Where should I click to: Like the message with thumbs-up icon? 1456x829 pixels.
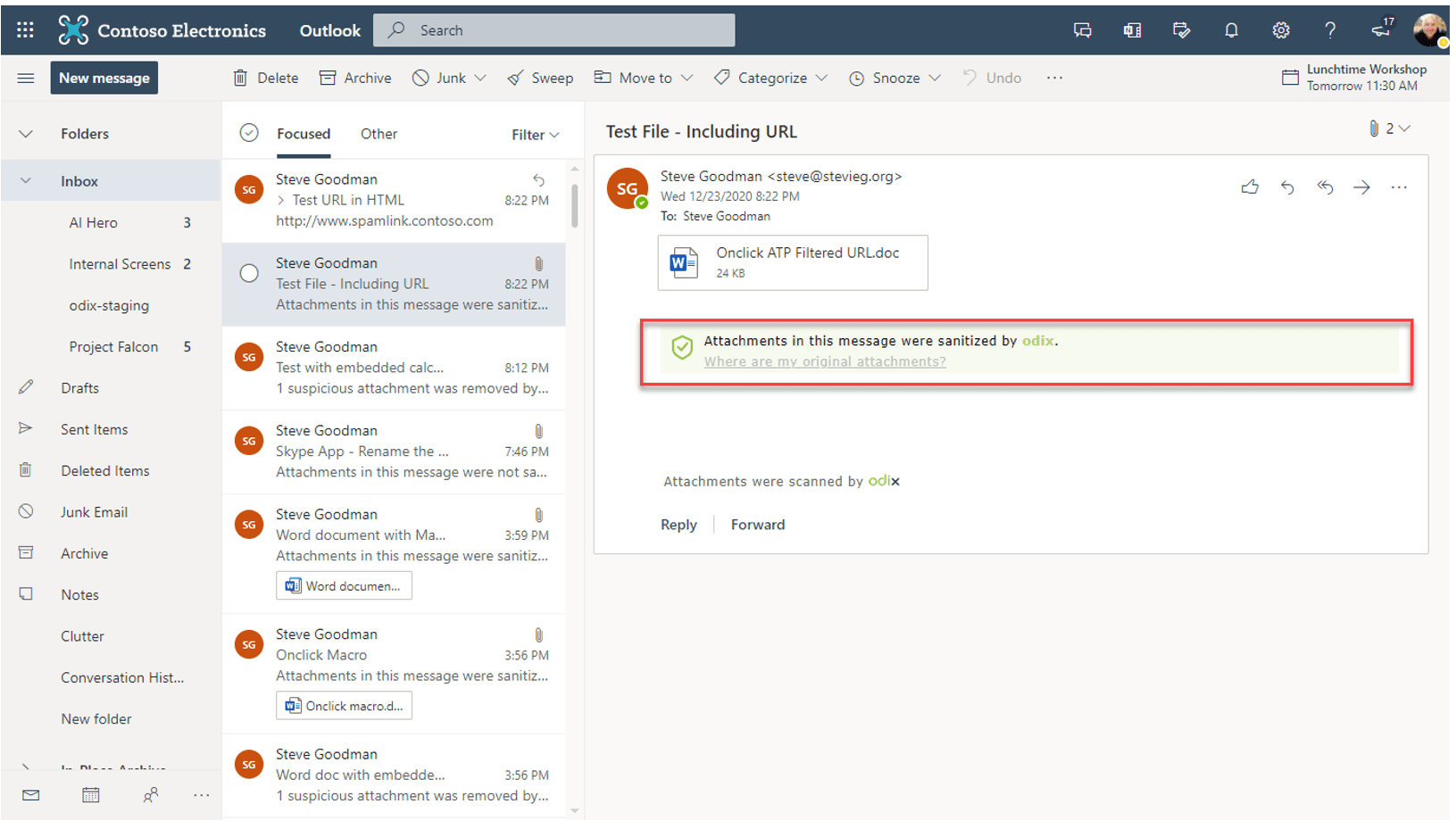tap(1250, 187)
